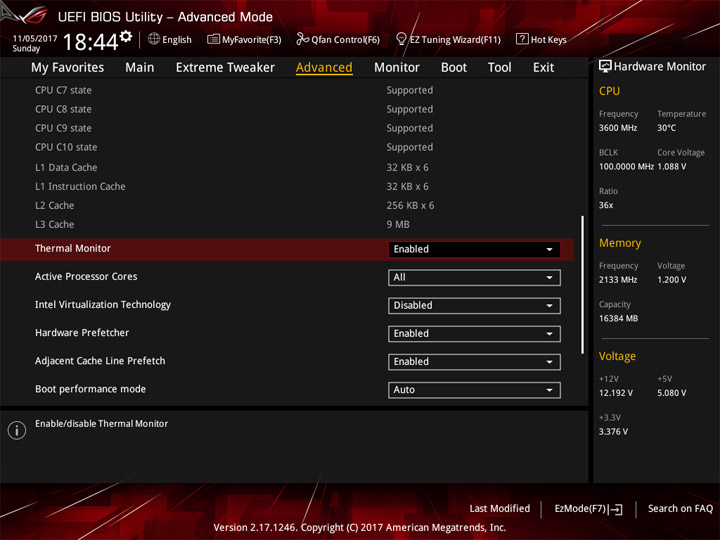The image size is (720, 540).
Task: Open the Thermal Monitor dropdown
Action: coord(474,249)
